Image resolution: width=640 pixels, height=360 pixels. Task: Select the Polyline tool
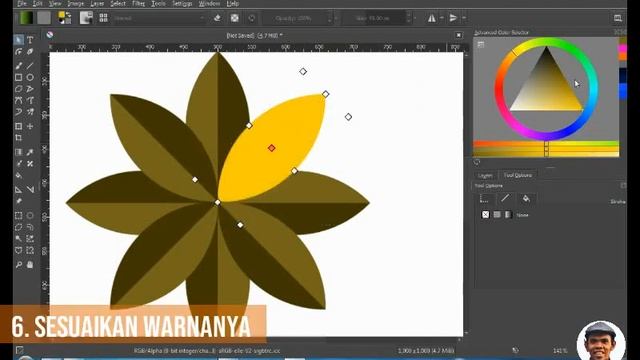coord(30,89)
